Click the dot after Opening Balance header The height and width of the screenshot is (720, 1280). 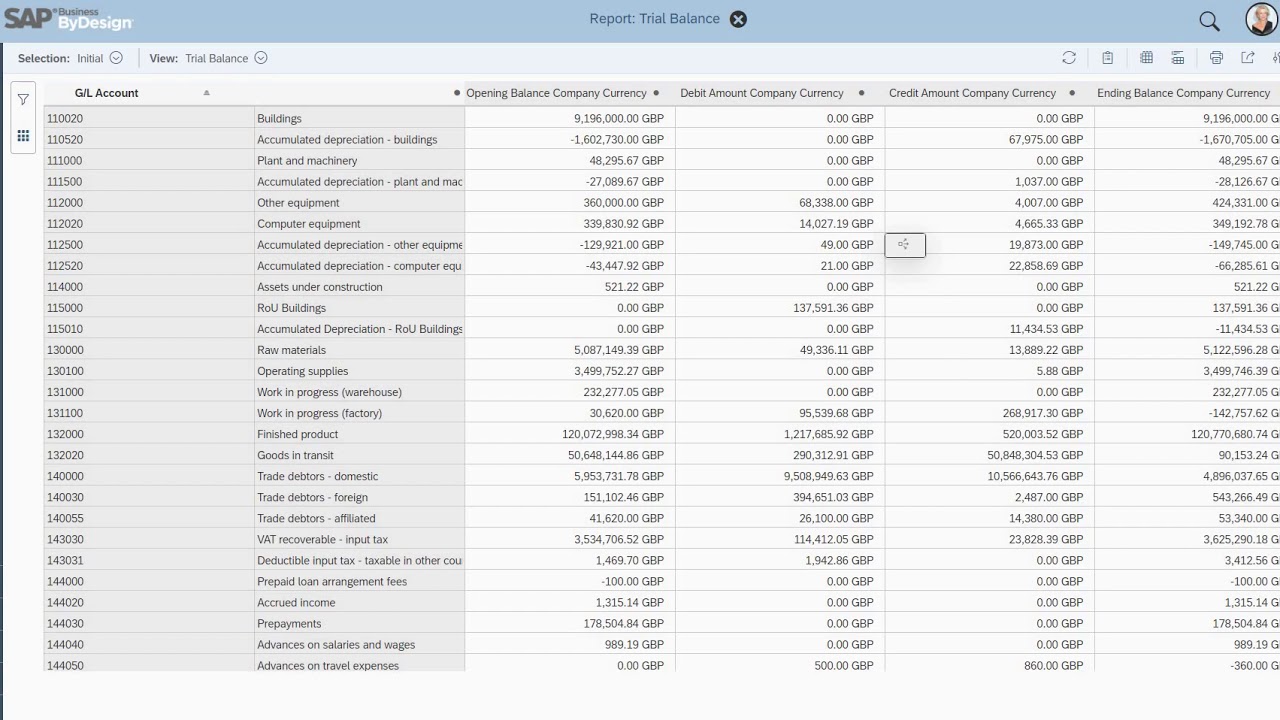(656, 93)
